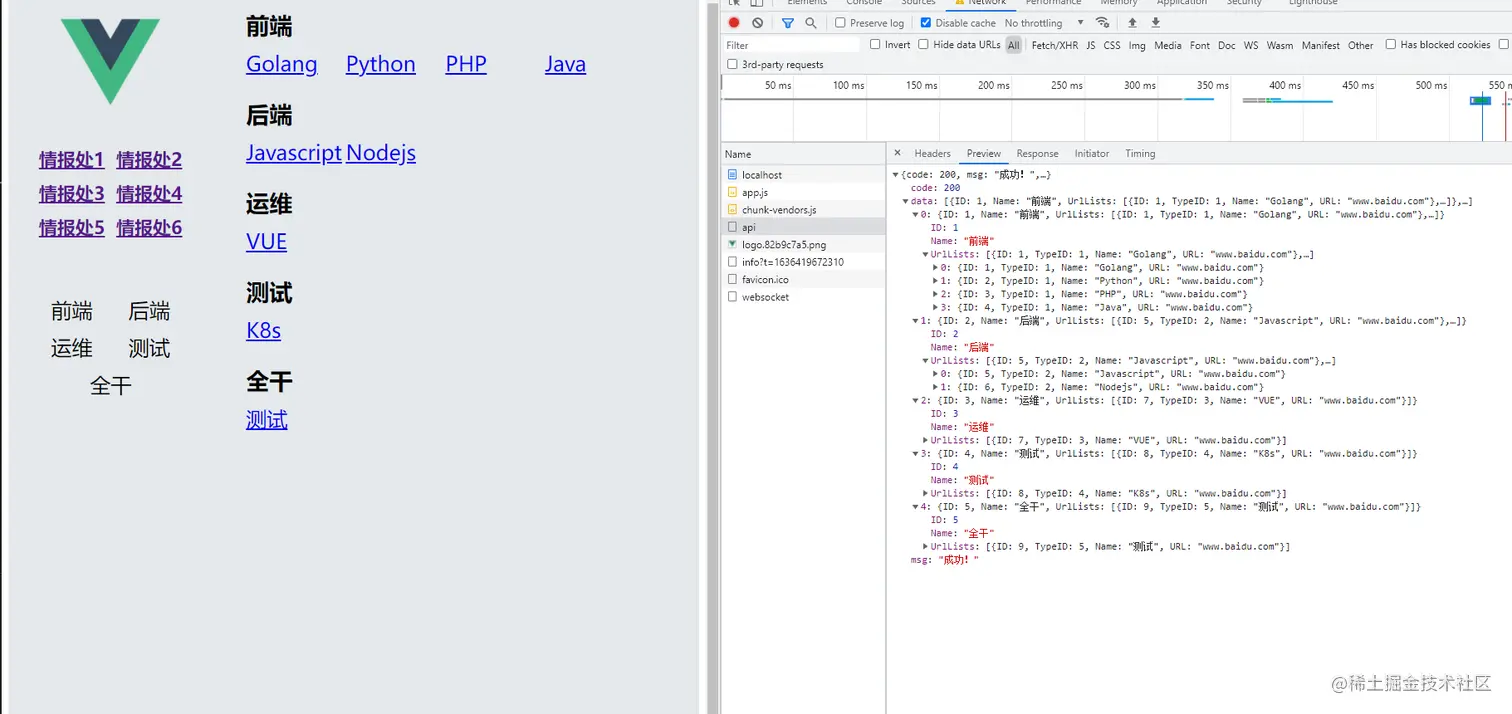Open 情报处1 link
Viewport: 1512px width, 714px height.
72,160
